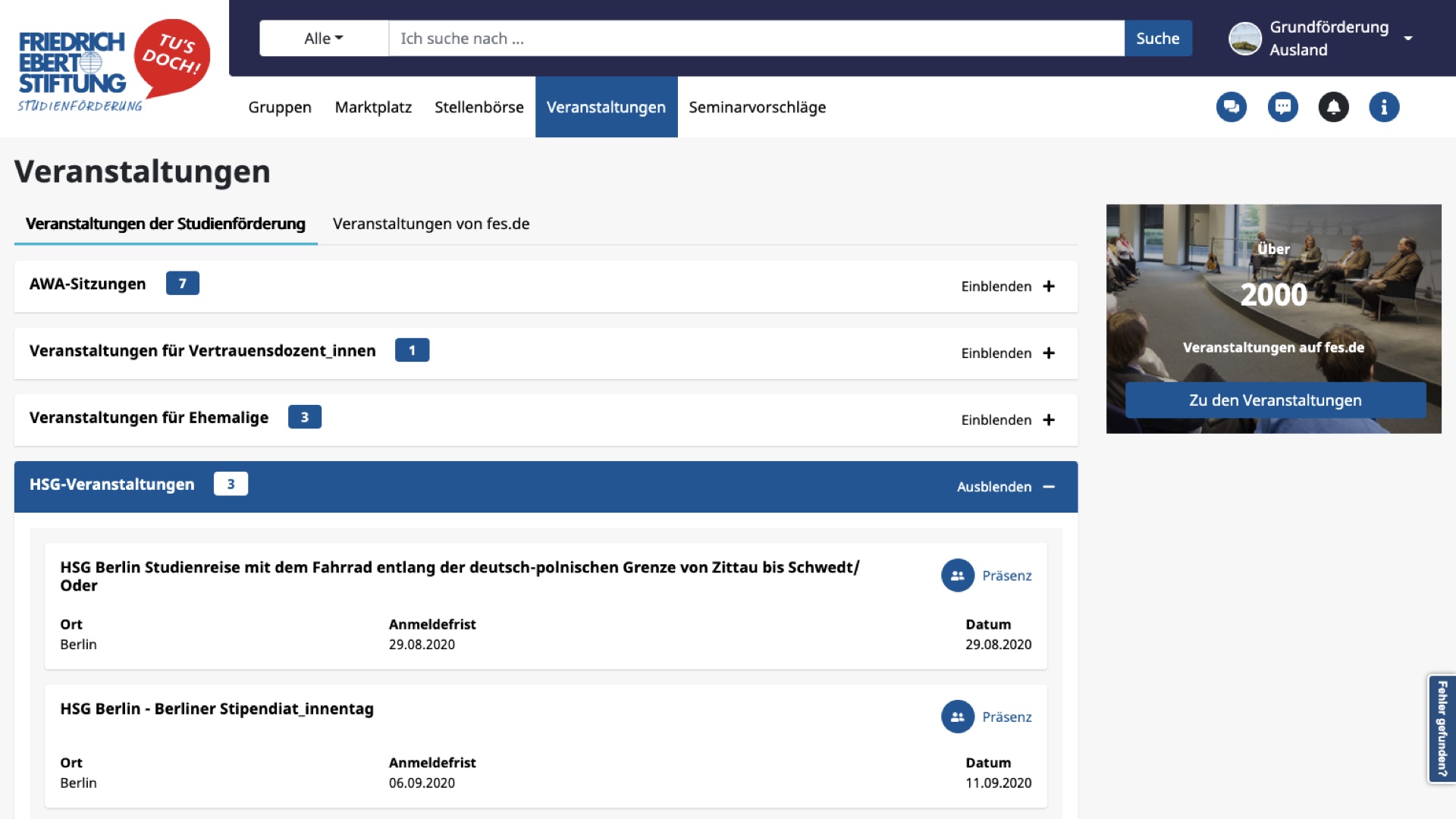Viewport: 1456px width, 819px height.
Task: Click Präsenz icon for Stipendiat_innentag event
Action: point(958,717)
